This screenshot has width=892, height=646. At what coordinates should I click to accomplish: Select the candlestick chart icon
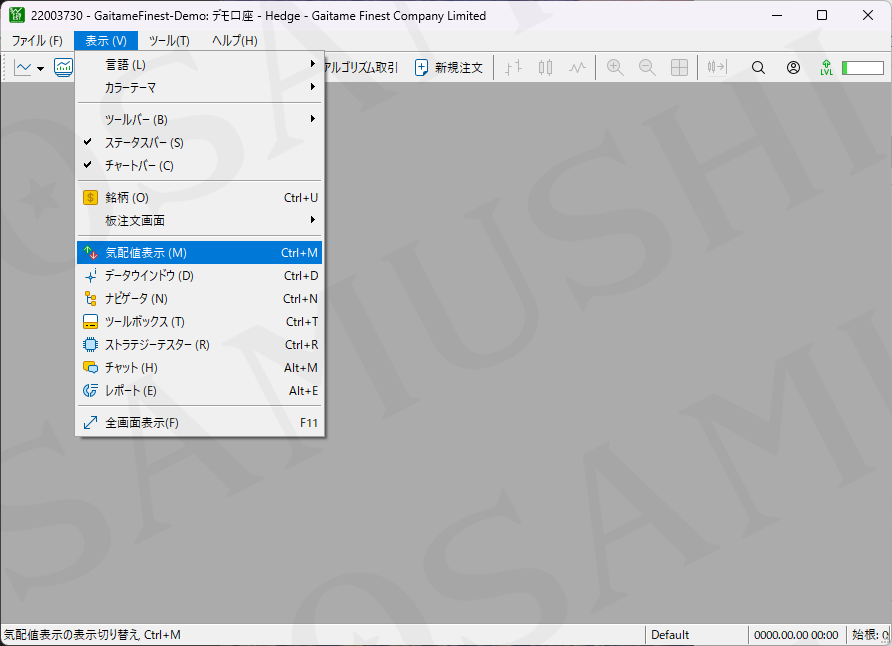tap(545, 68)
